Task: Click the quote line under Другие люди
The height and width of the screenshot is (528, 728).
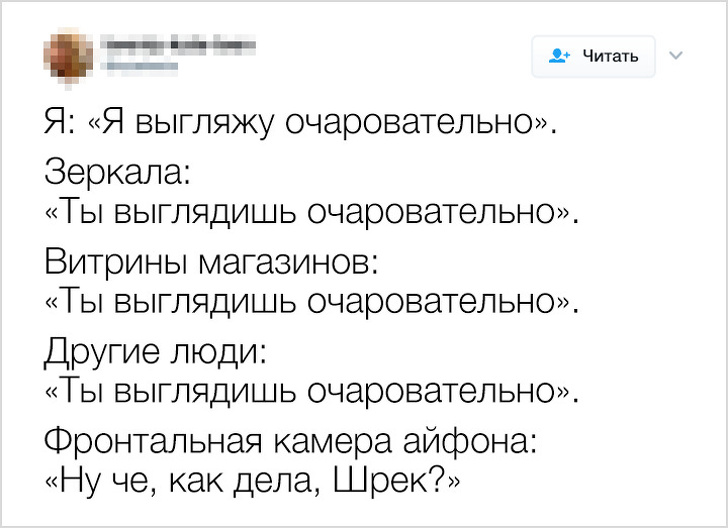Action: click(x=311, y=388)
